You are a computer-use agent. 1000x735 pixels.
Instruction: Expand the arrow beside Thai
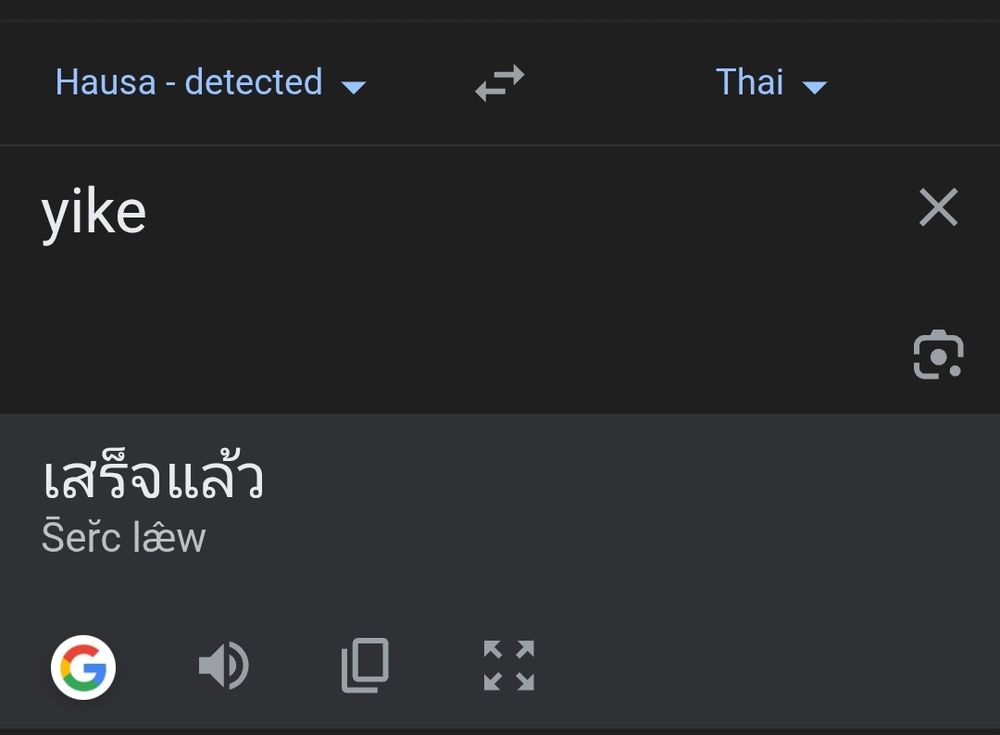pyautogui.click(x=815, y=87)
